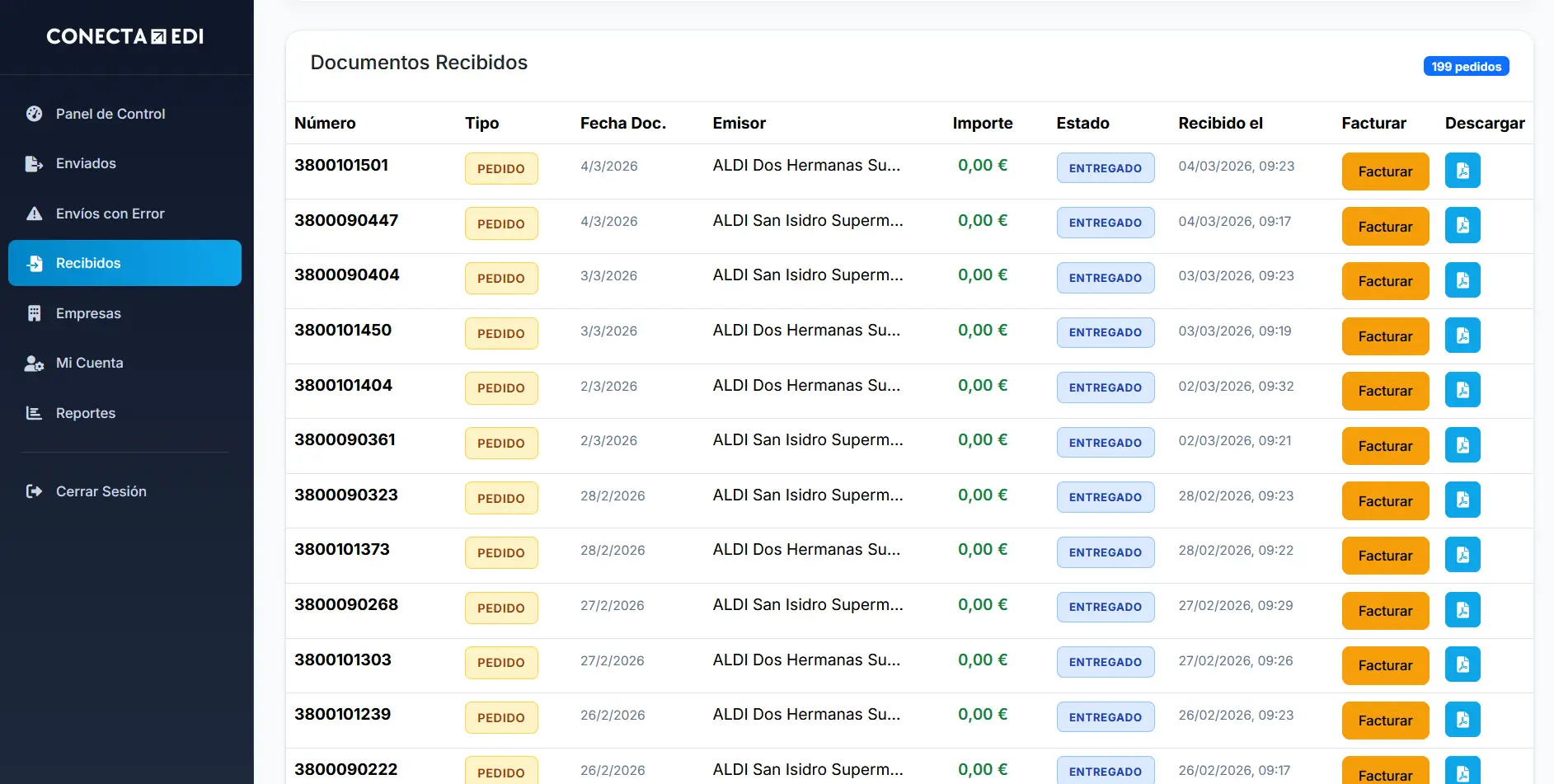Viewport: 1554px width, 784px height.
Task: Download PDF for order 3800090447
Action: pyautogui.click(x=1462, y=226)
